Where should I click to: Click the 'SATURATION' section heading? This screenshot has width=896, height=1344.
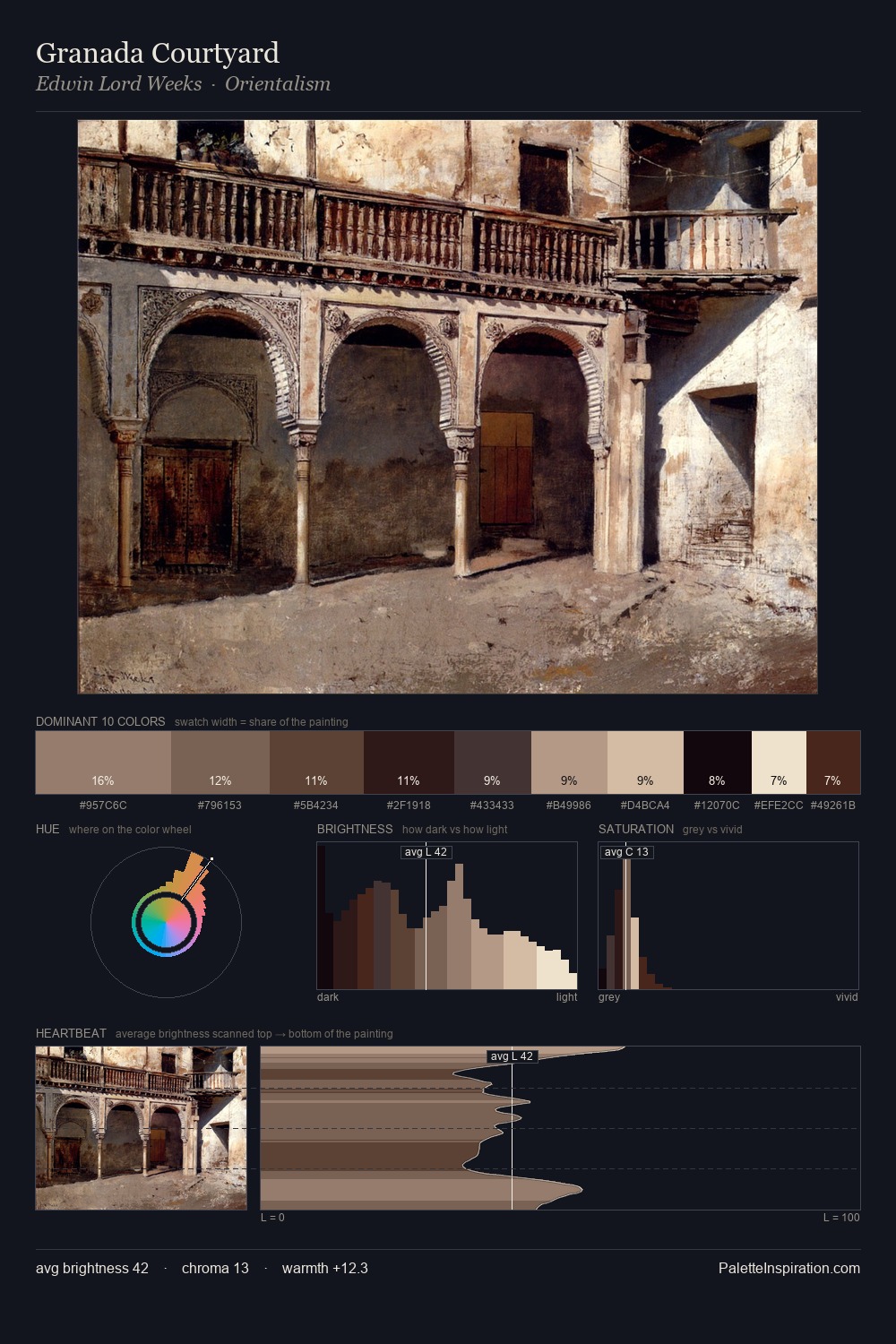pos(636,829)
